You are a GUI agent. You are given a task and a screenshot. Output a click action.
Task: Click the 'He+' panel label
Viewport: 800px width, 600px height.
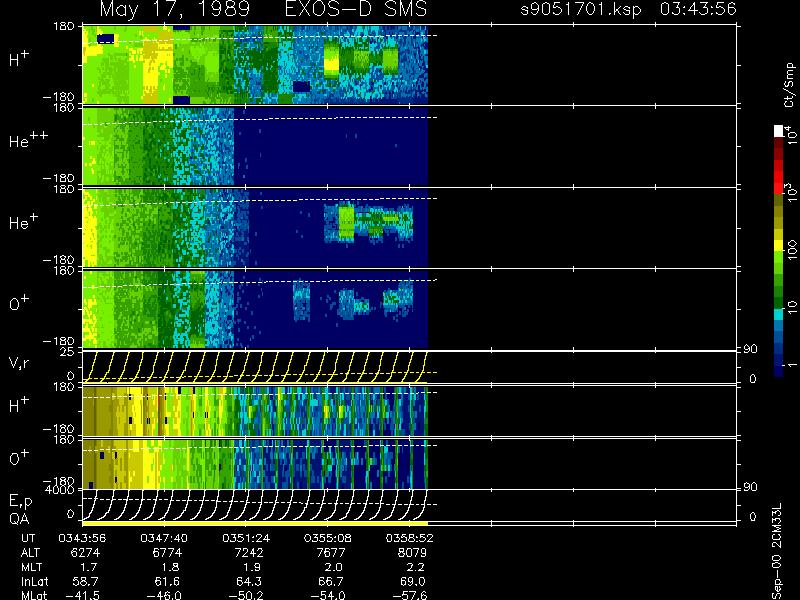(23, 221)
